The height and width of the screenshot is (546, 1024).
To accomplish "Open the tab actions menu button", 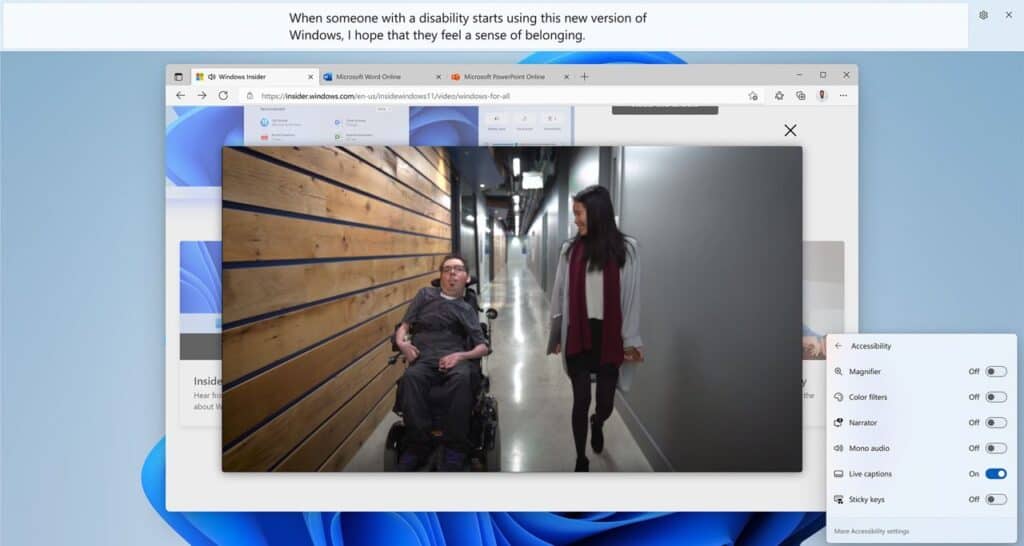I will tap(179, 76).
